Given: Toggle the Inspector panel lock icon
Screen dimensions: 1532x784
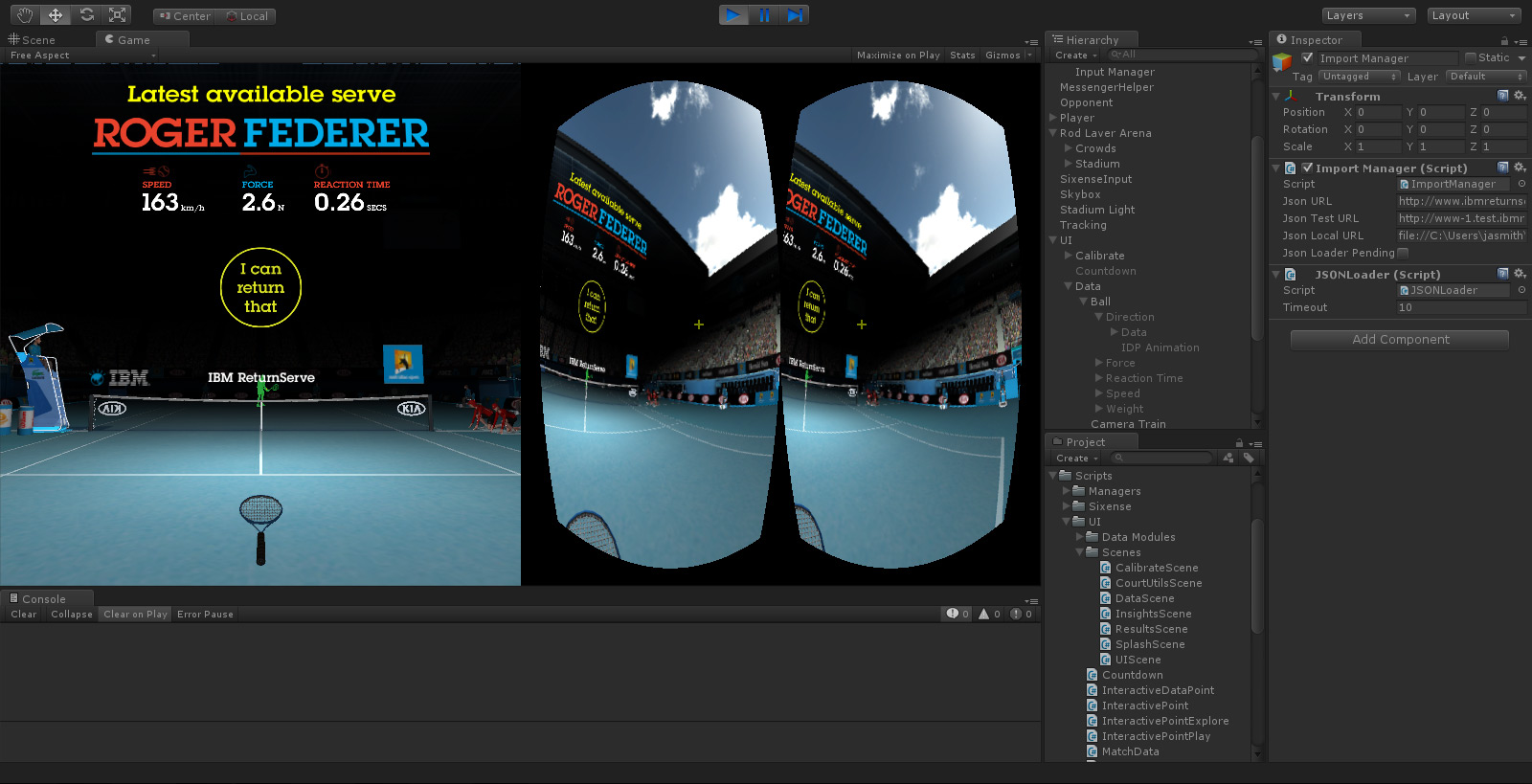Looking at the screenshot, I should [1504, 41].
